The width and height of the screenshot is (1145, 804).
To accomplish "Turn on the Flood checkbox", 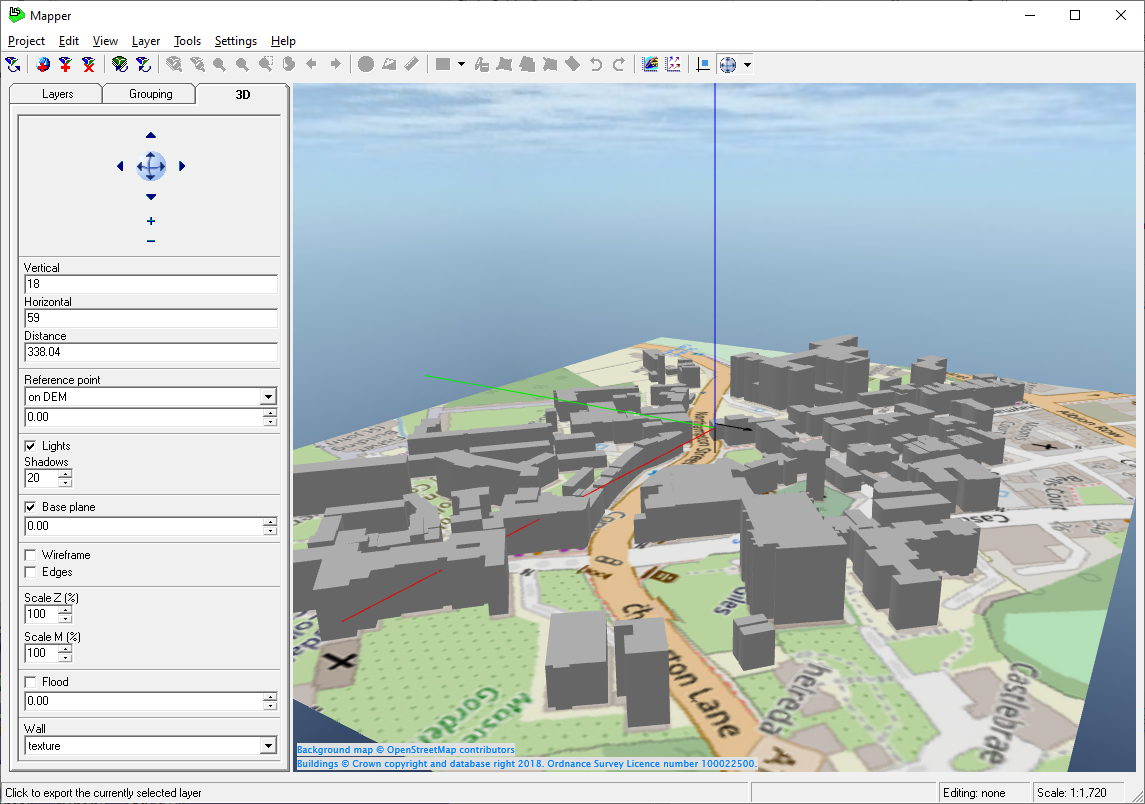I will [31, 682].
